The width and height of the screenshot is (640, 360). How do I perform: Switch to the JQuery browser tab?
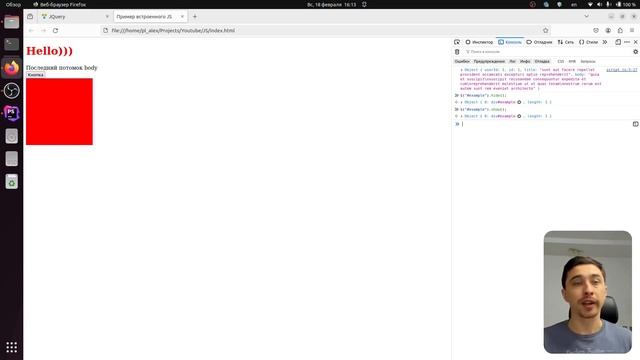click(75, 17)
